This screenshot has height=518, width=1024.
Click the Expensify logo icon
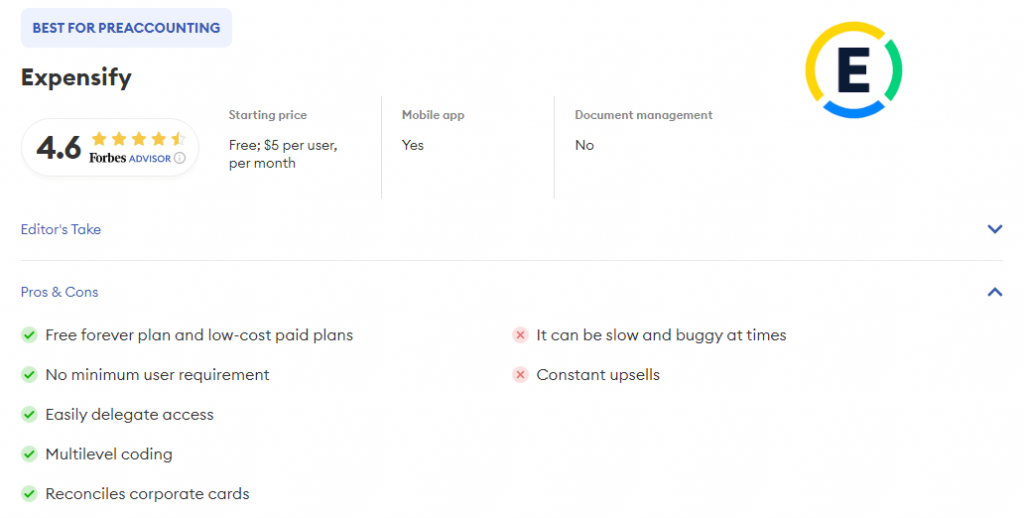(853, 68)
